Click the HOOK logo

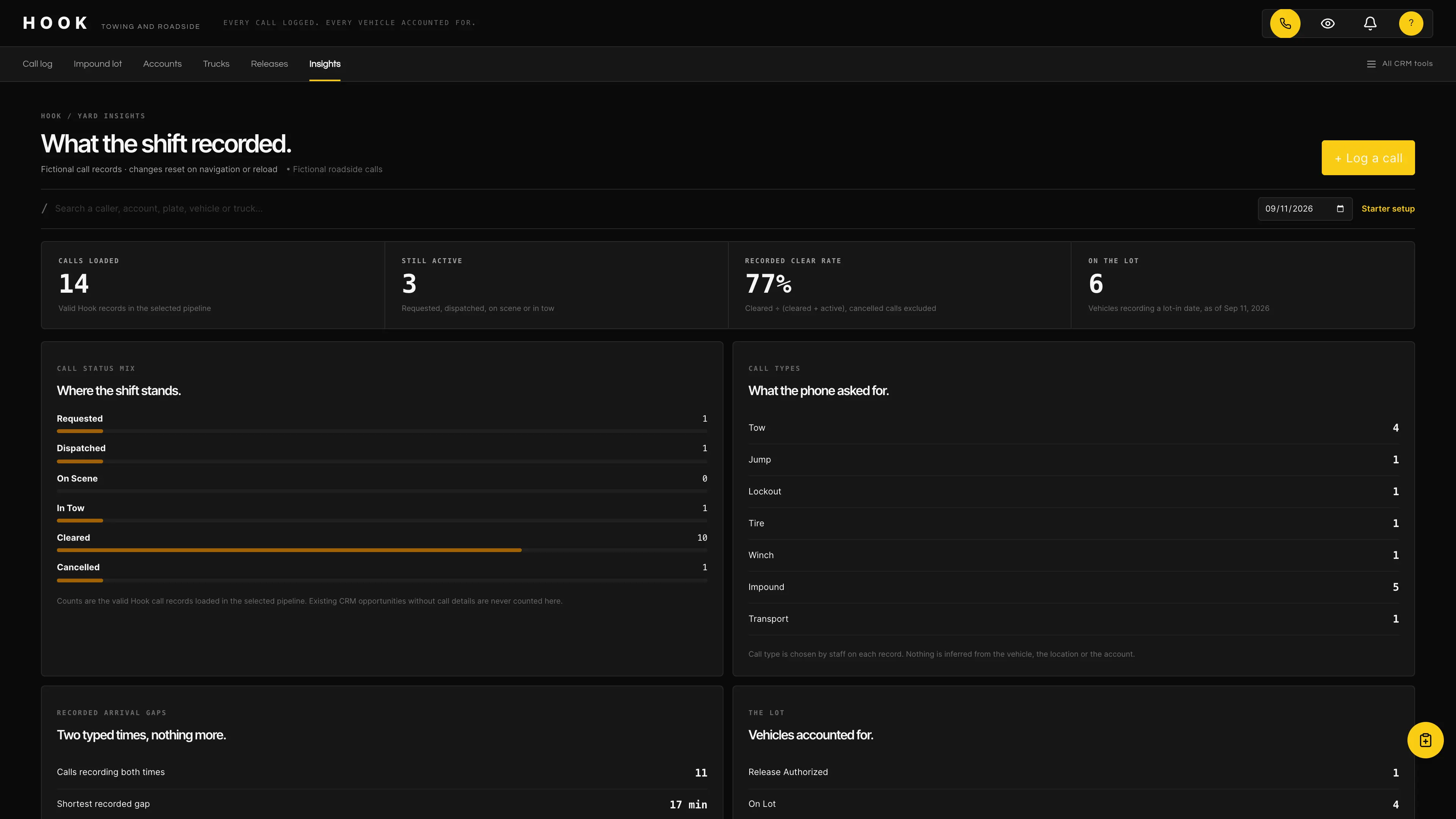point(55,23)
